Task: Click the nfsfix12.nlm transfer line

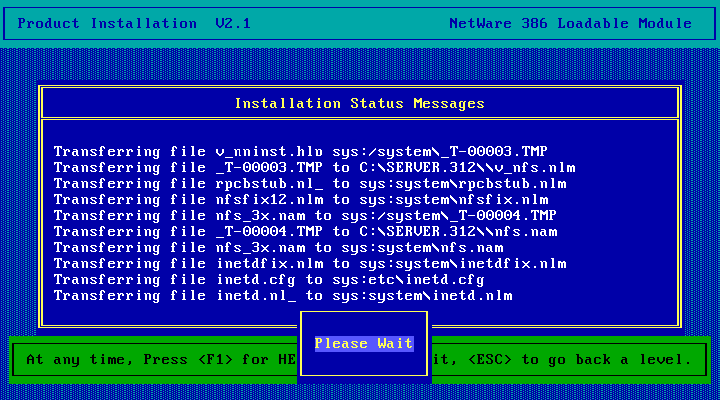Action: (301, 200)
